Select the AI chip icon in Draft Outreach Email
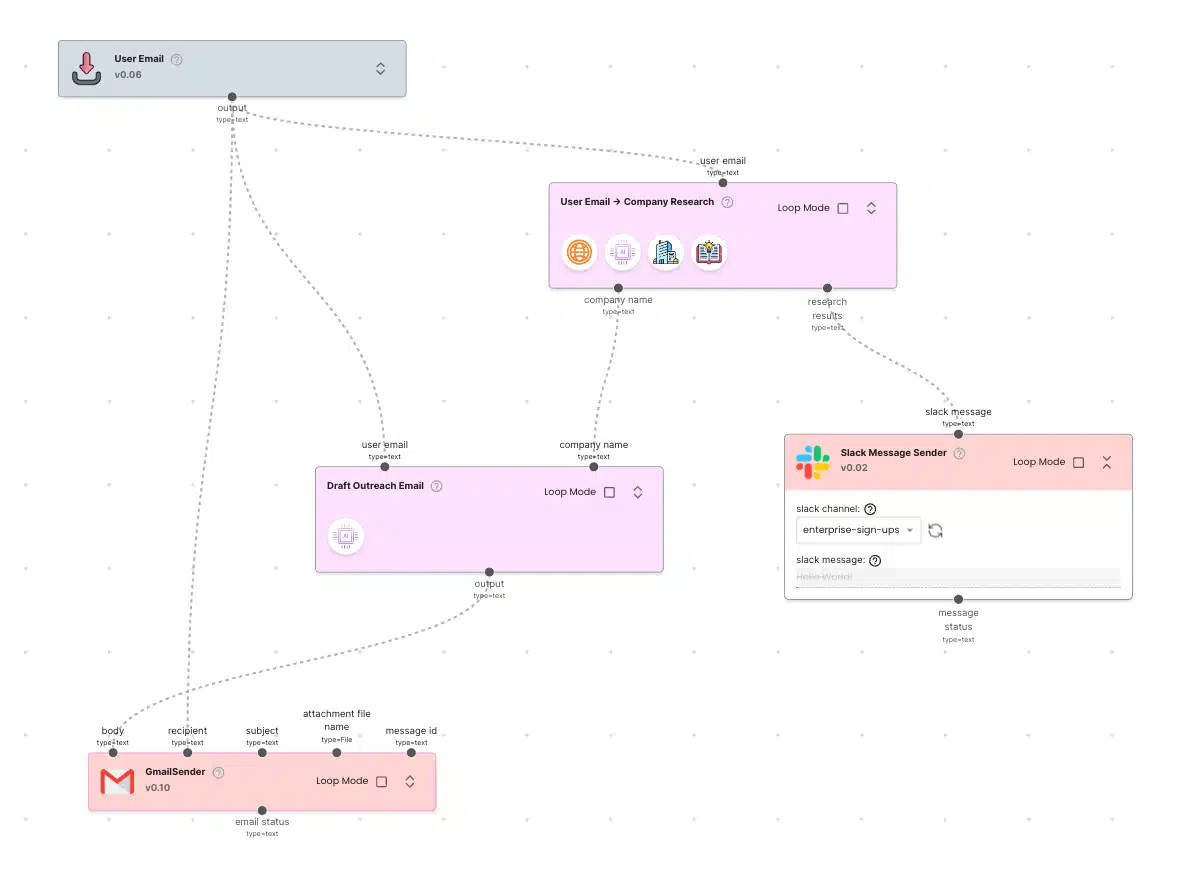Image resolution: width=1181 pixels, height=882 pixels. point(345,536)
